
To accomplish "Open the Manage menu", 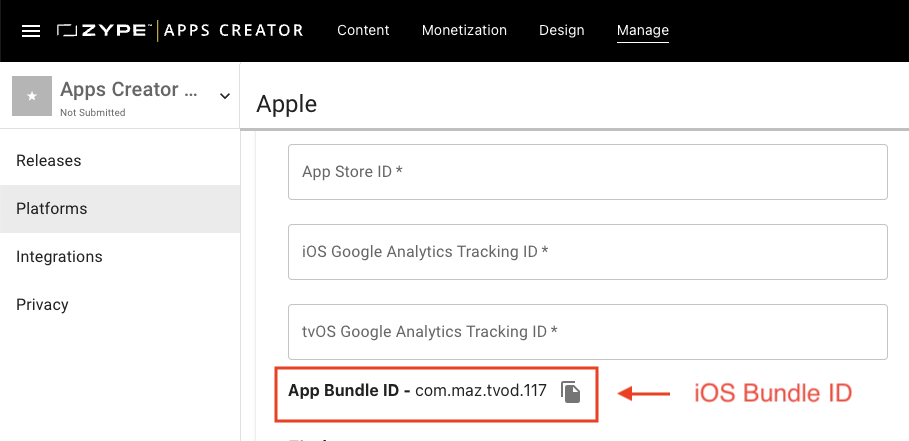I will pos(643,30).
